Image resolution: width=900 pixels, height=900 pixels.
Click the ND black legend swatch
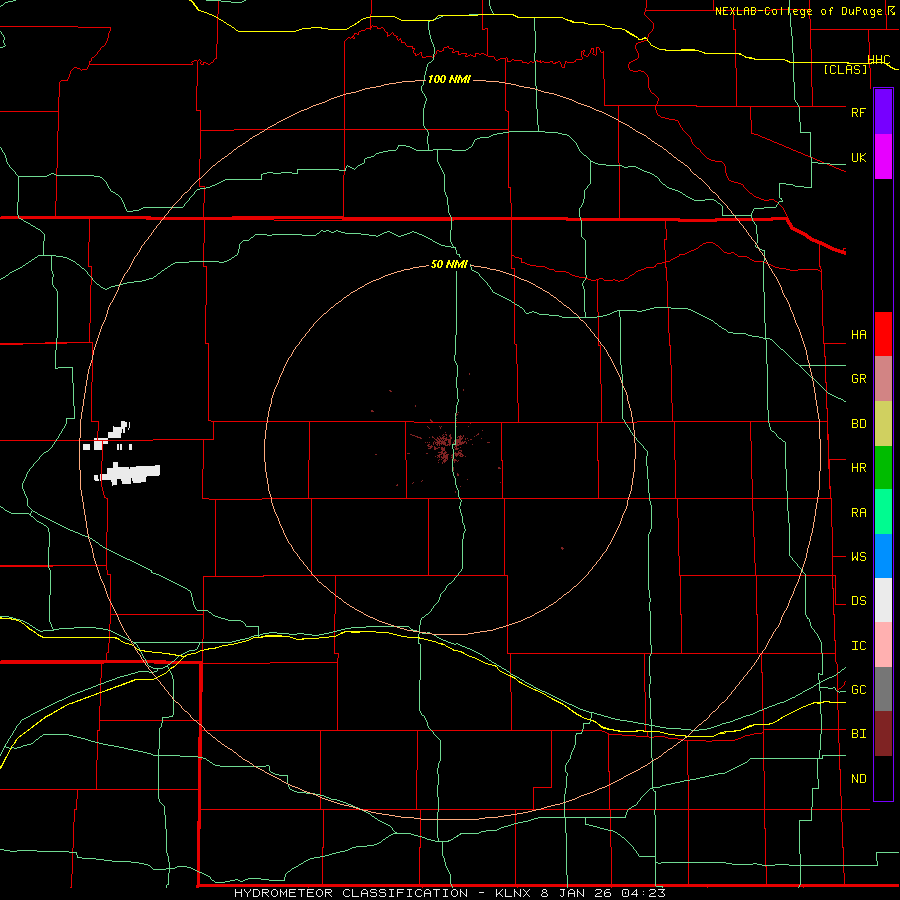(883, 778)
